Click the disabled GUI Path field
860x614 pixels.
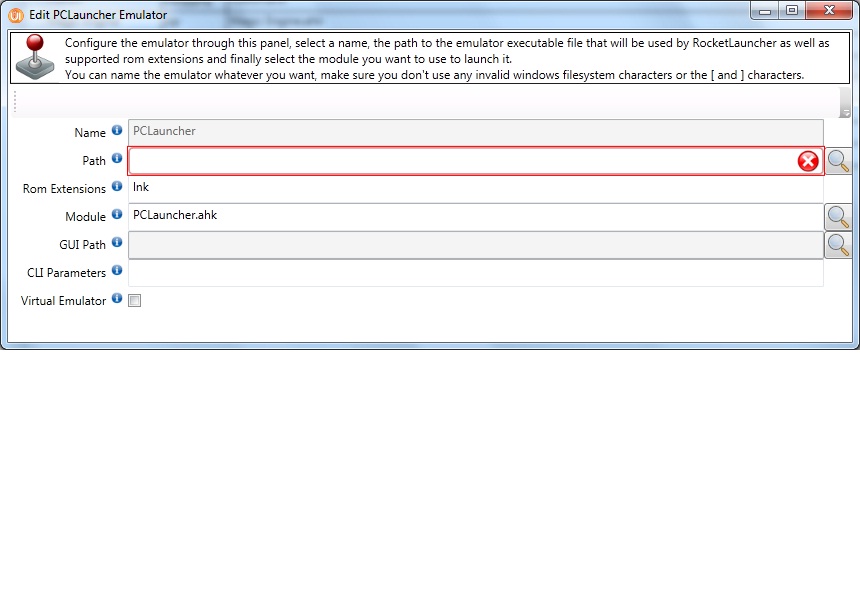point(476,245)
